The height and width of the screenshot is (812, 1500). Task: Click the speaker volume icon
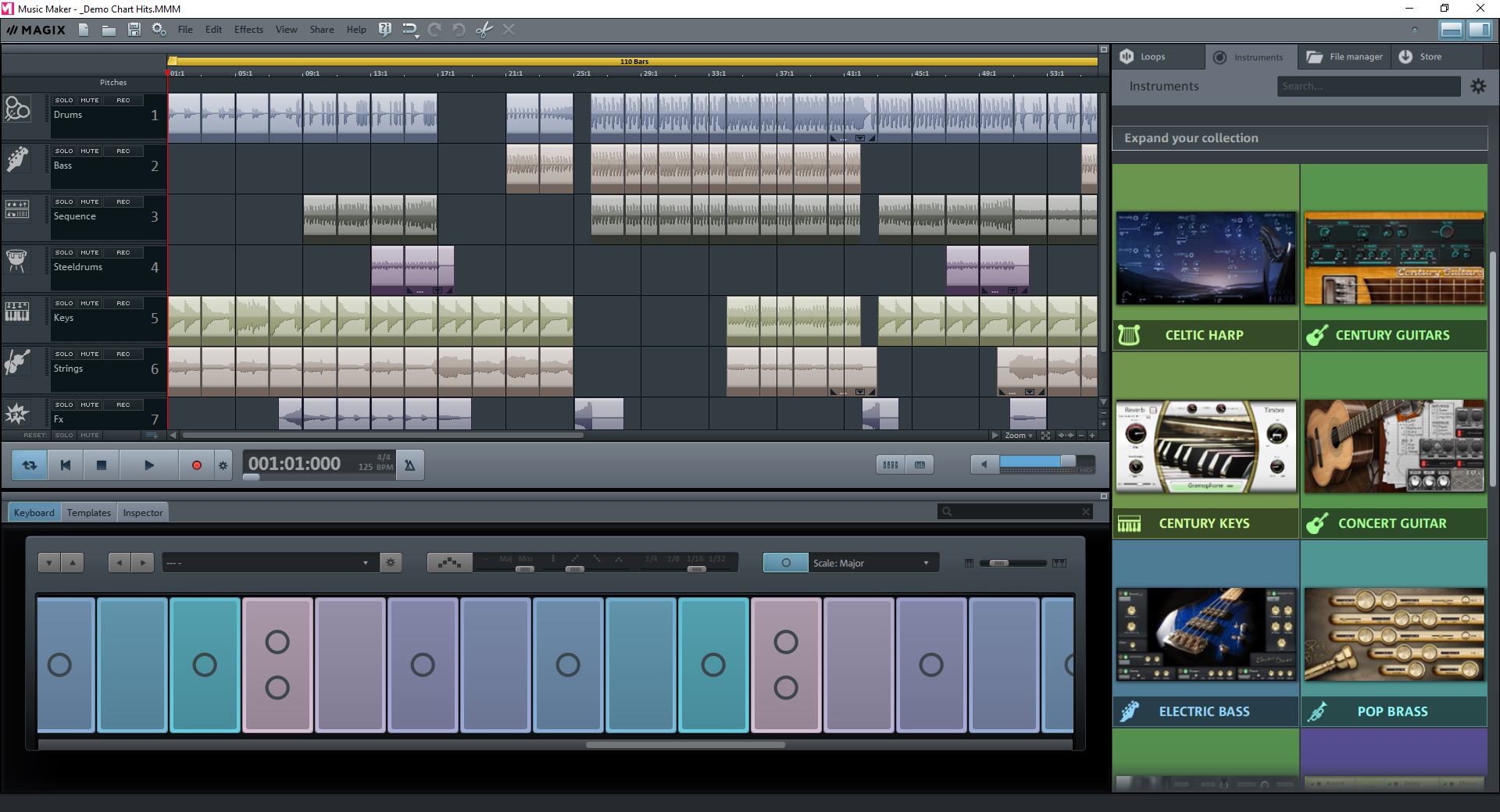(984, 465)
